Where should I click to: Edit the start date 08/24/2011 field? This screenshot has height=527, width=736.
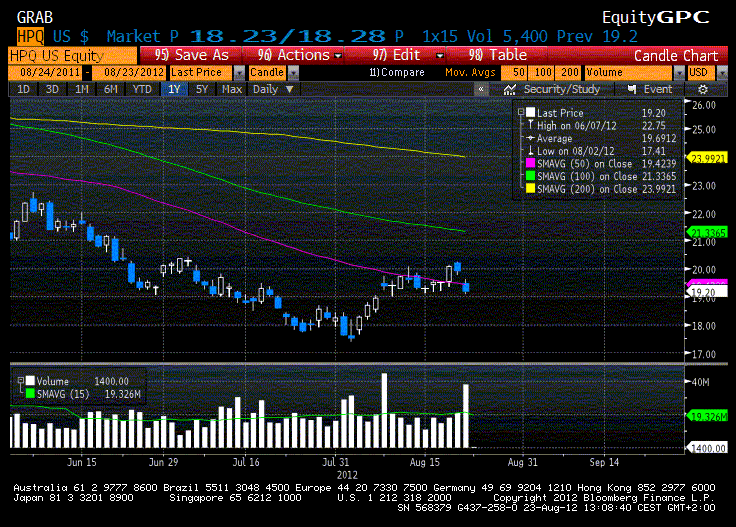pyautogui.click(x=46, y=73)
